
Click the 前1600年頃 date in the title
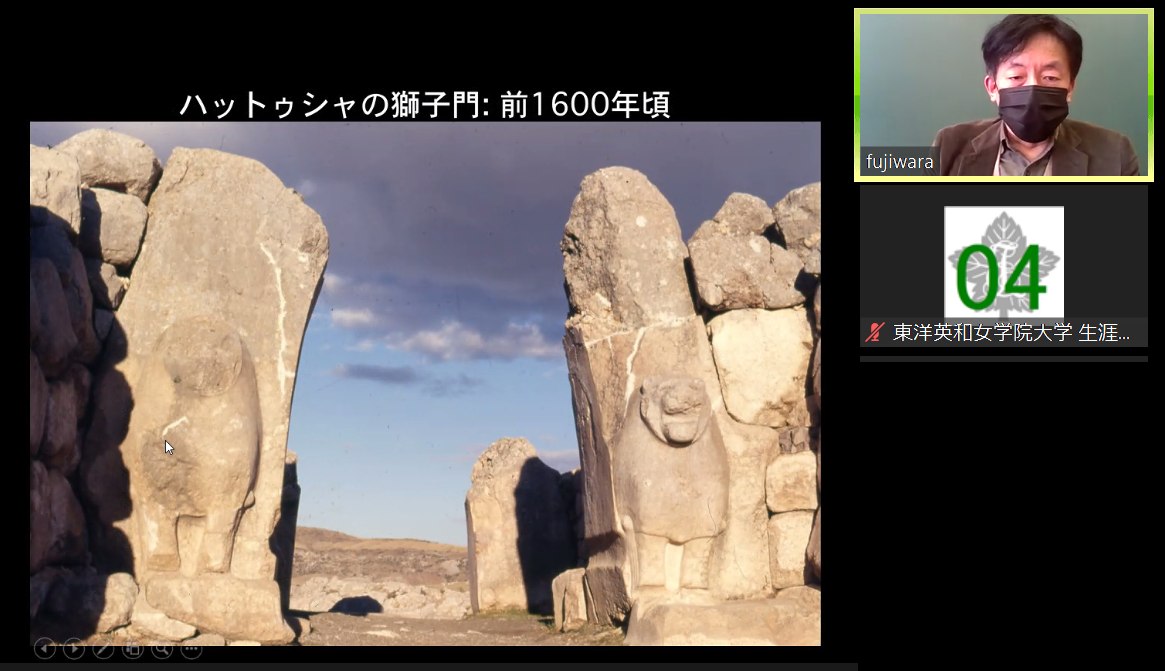[584, 104]
